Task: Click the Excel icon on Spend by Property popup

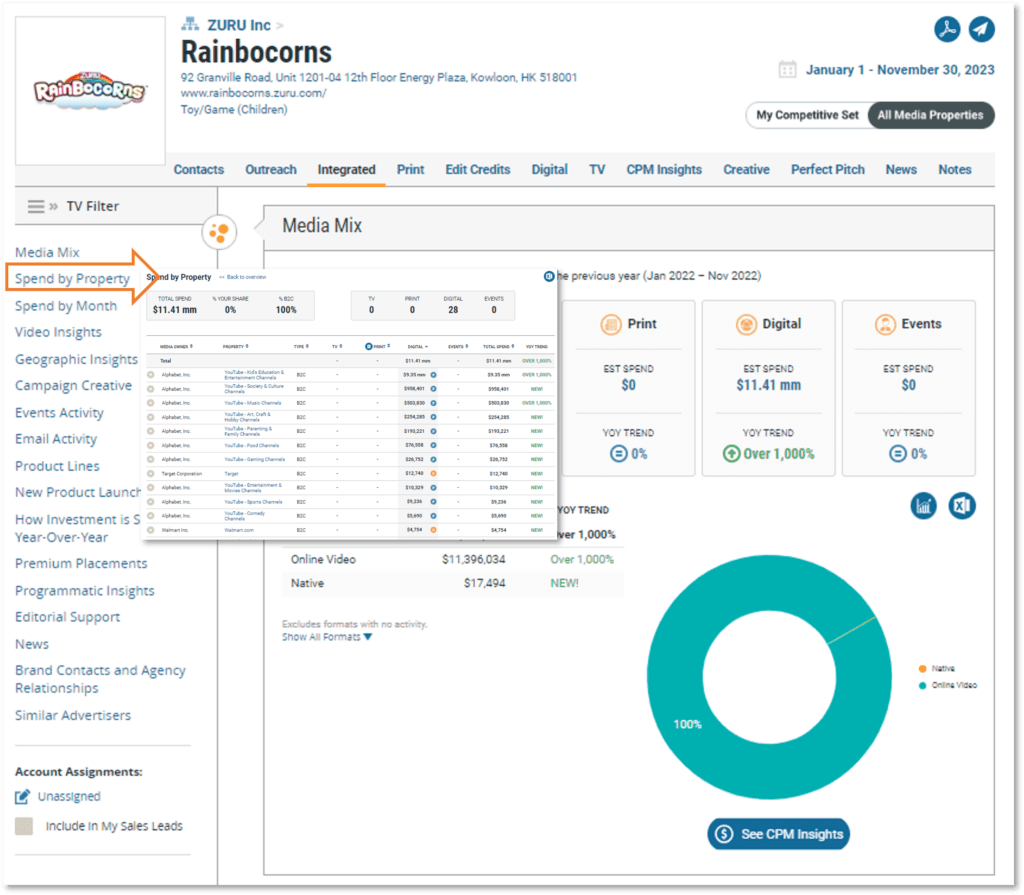Action: point(549,276)
